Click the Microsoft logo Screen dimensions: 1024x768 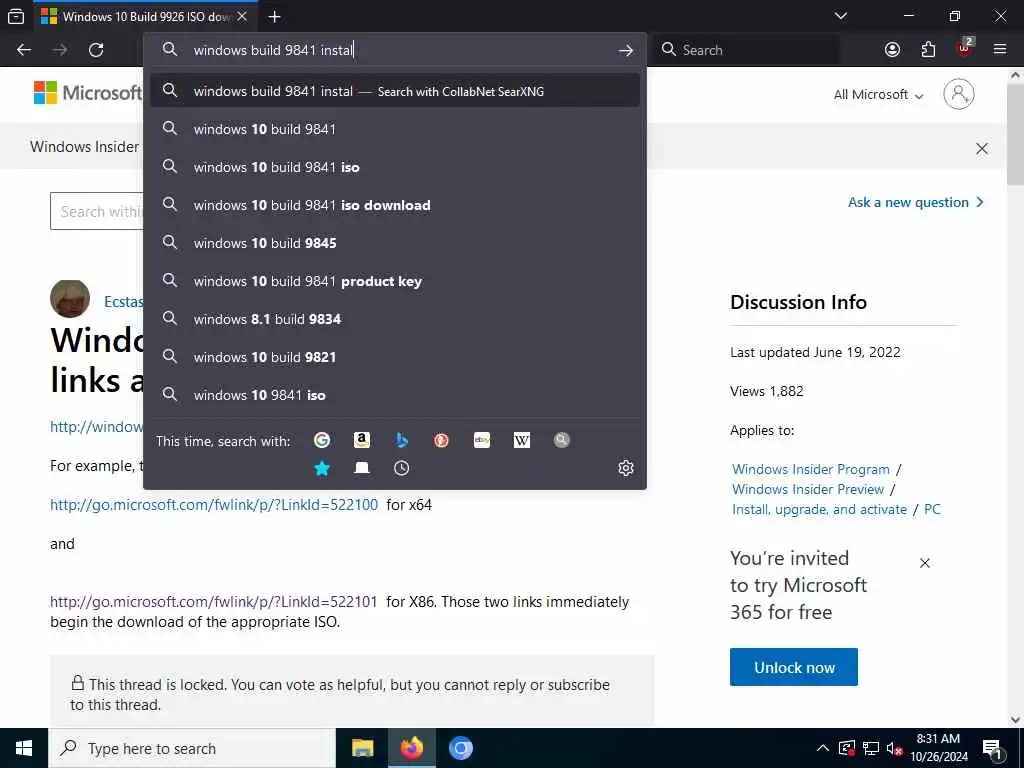coord(88,93)
